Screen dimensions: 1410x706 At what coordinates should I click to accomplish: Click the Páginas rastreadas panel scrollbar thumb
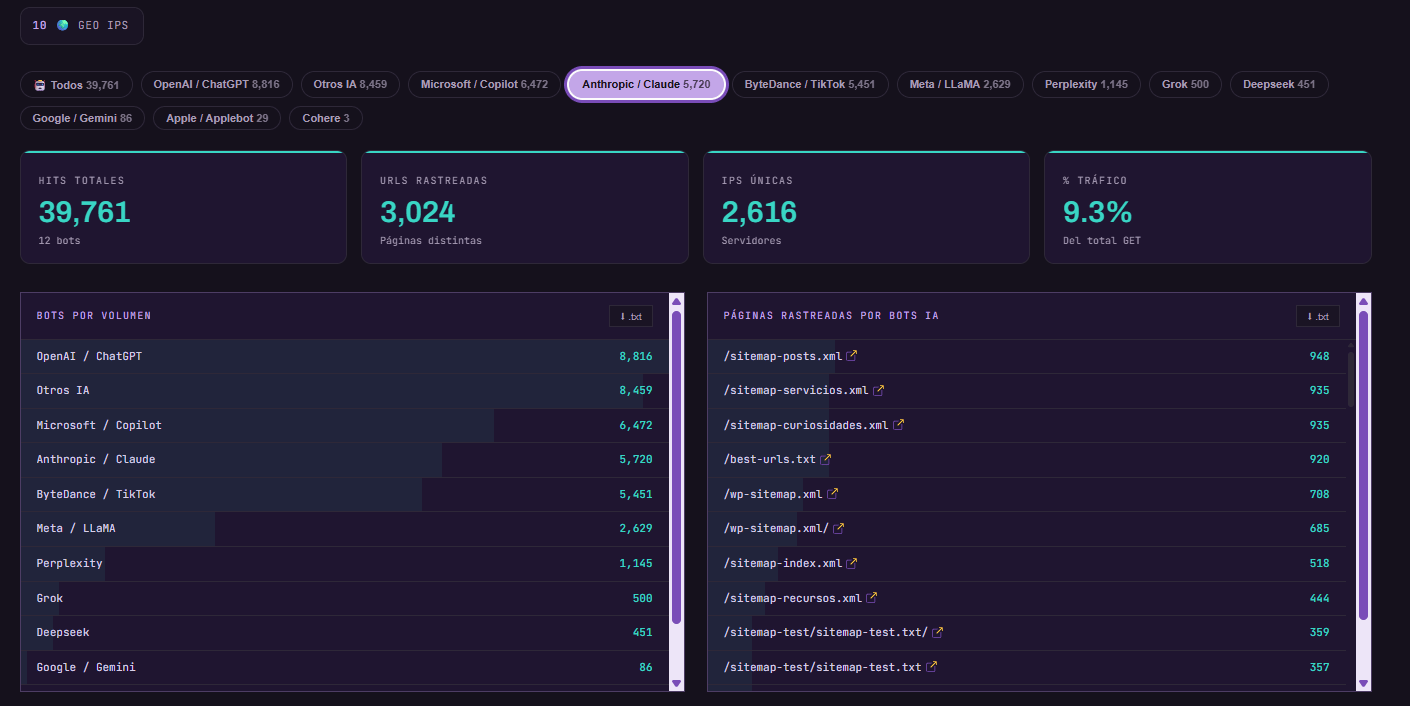click(1364, 467)
